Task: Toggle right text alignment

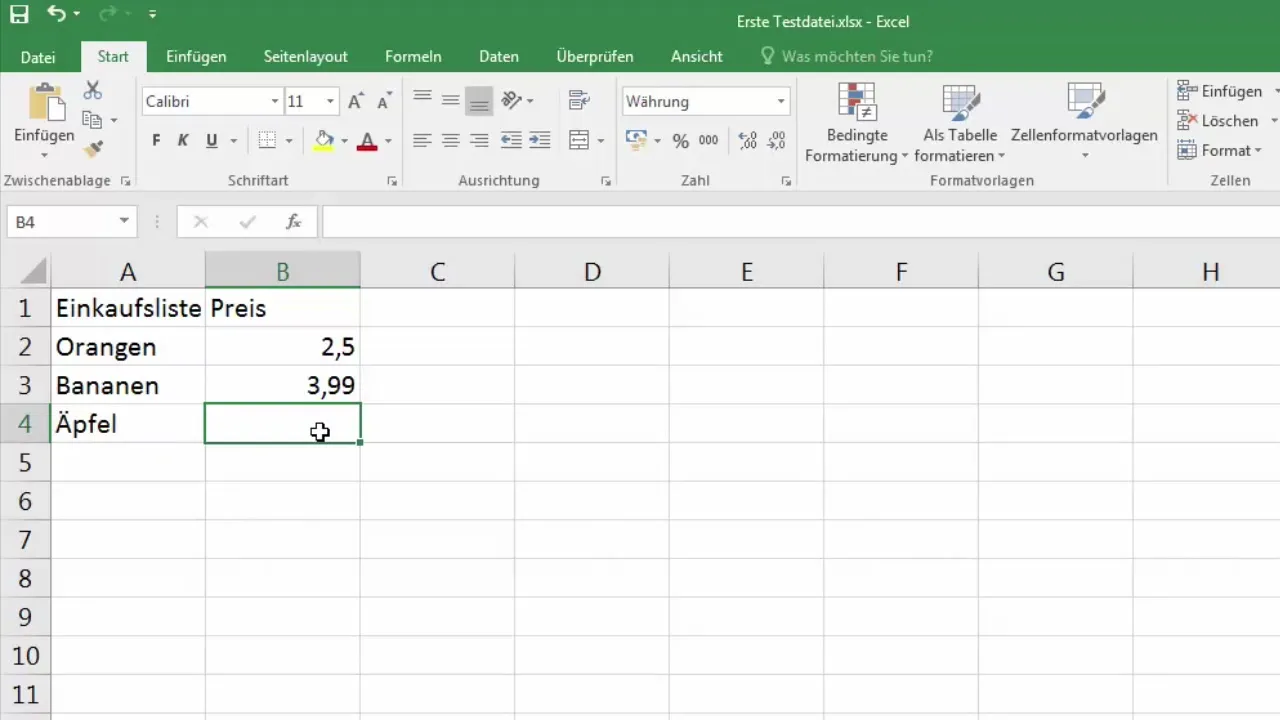Action: pos(480,141)
